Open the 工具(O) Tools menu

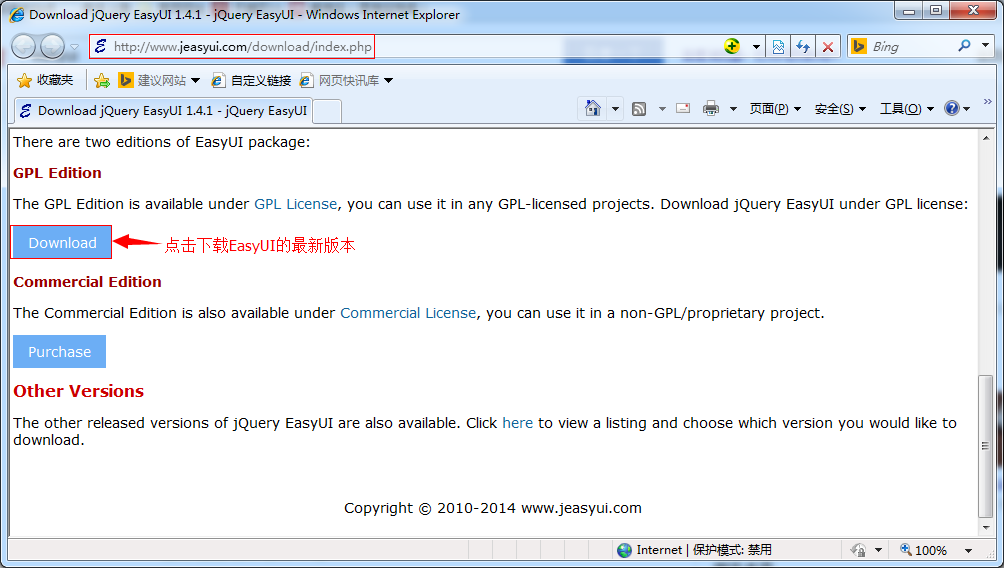(907, 109)
